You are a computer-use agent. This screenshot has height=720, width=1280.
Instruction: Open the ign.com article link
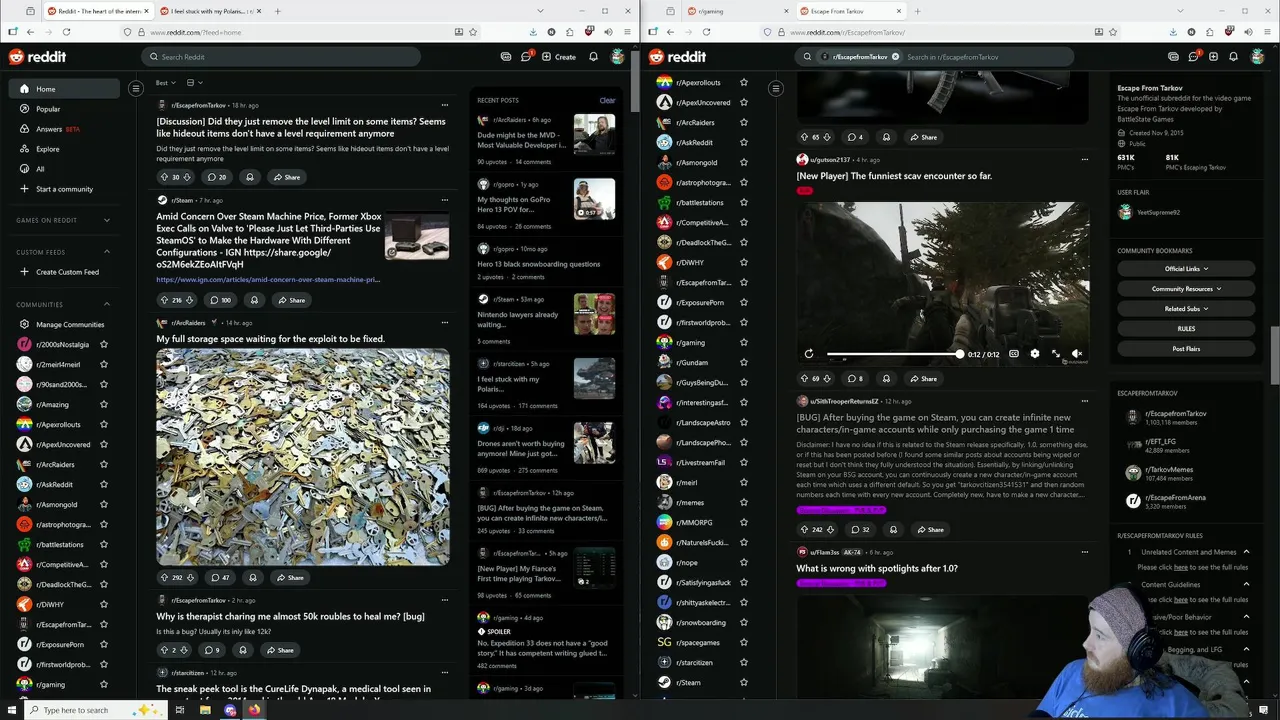[x=268, y=280]
